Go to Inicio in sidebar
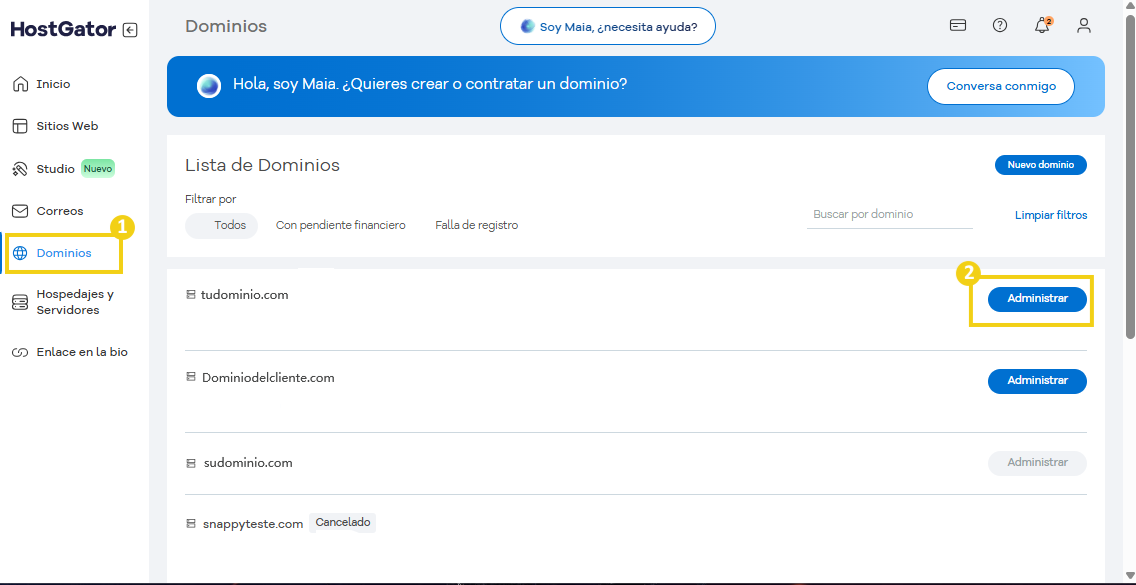Viewport: 1136px width, 585px height. coord(53,84)
